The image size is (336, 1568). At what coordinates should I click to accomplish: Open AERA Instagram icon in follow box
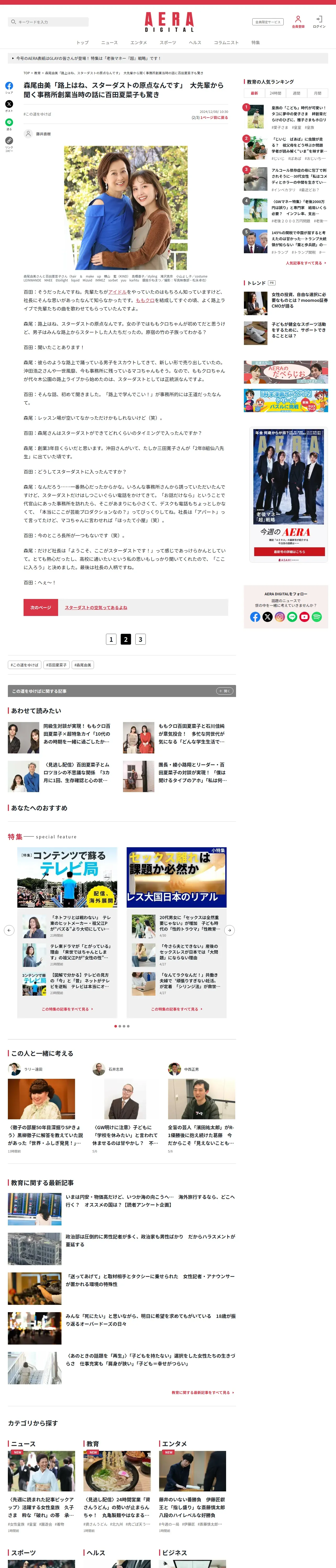(x=280, y=616)
